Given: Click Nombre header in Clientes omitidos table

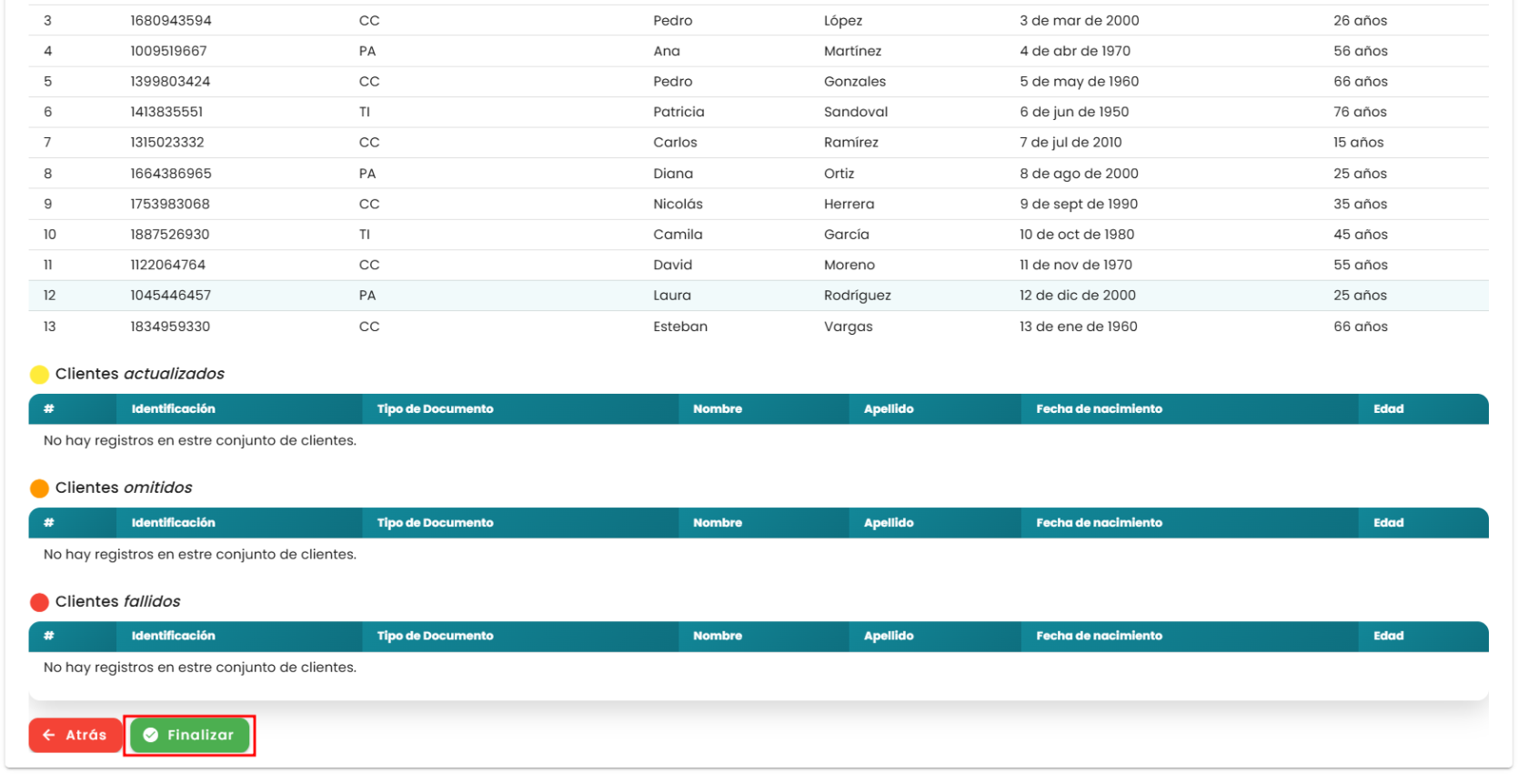Looking at the screenshot, I should (x=718, y=523).
